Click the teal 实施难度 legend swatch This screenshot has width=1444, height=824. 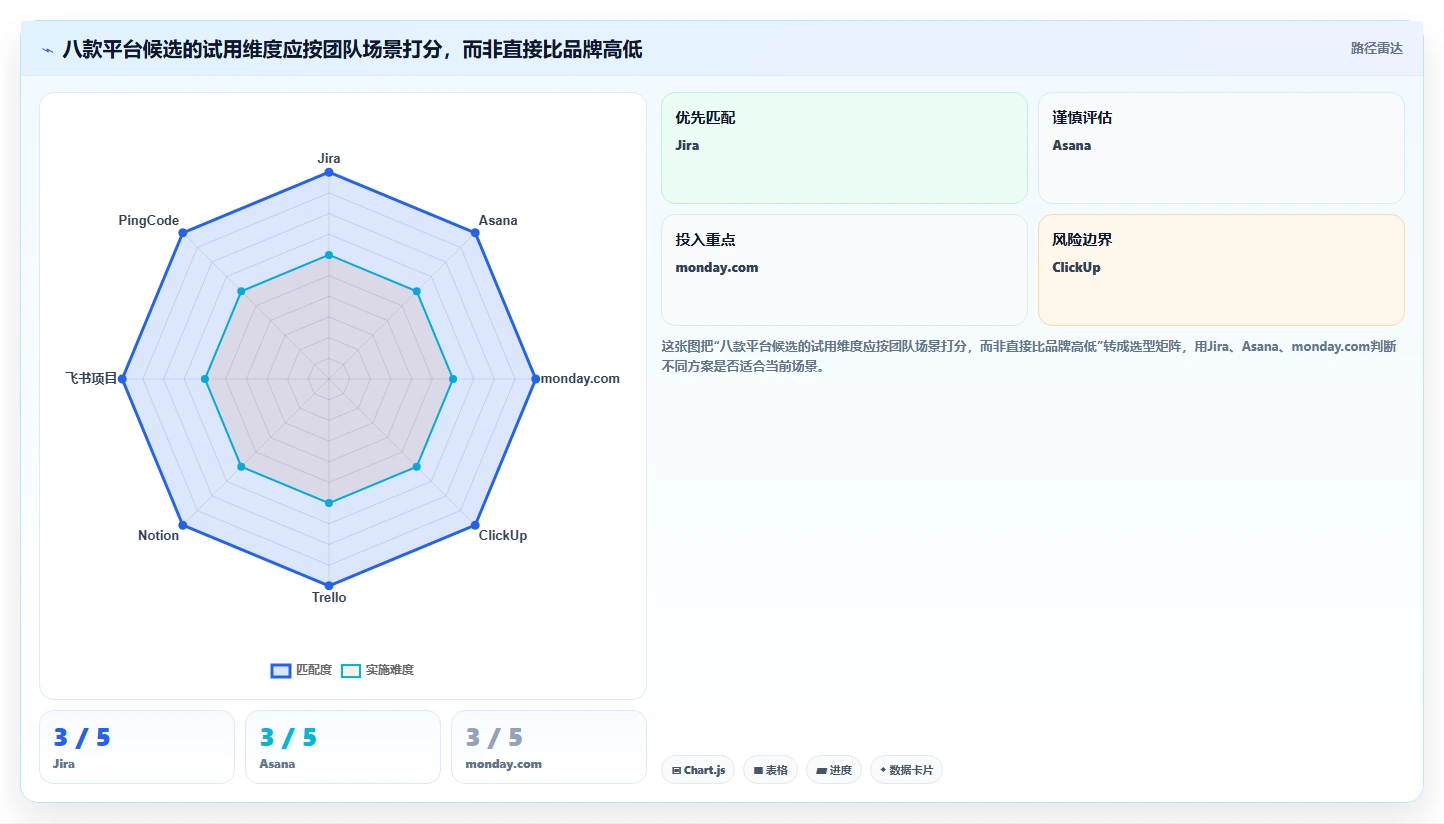click(351, 670)
